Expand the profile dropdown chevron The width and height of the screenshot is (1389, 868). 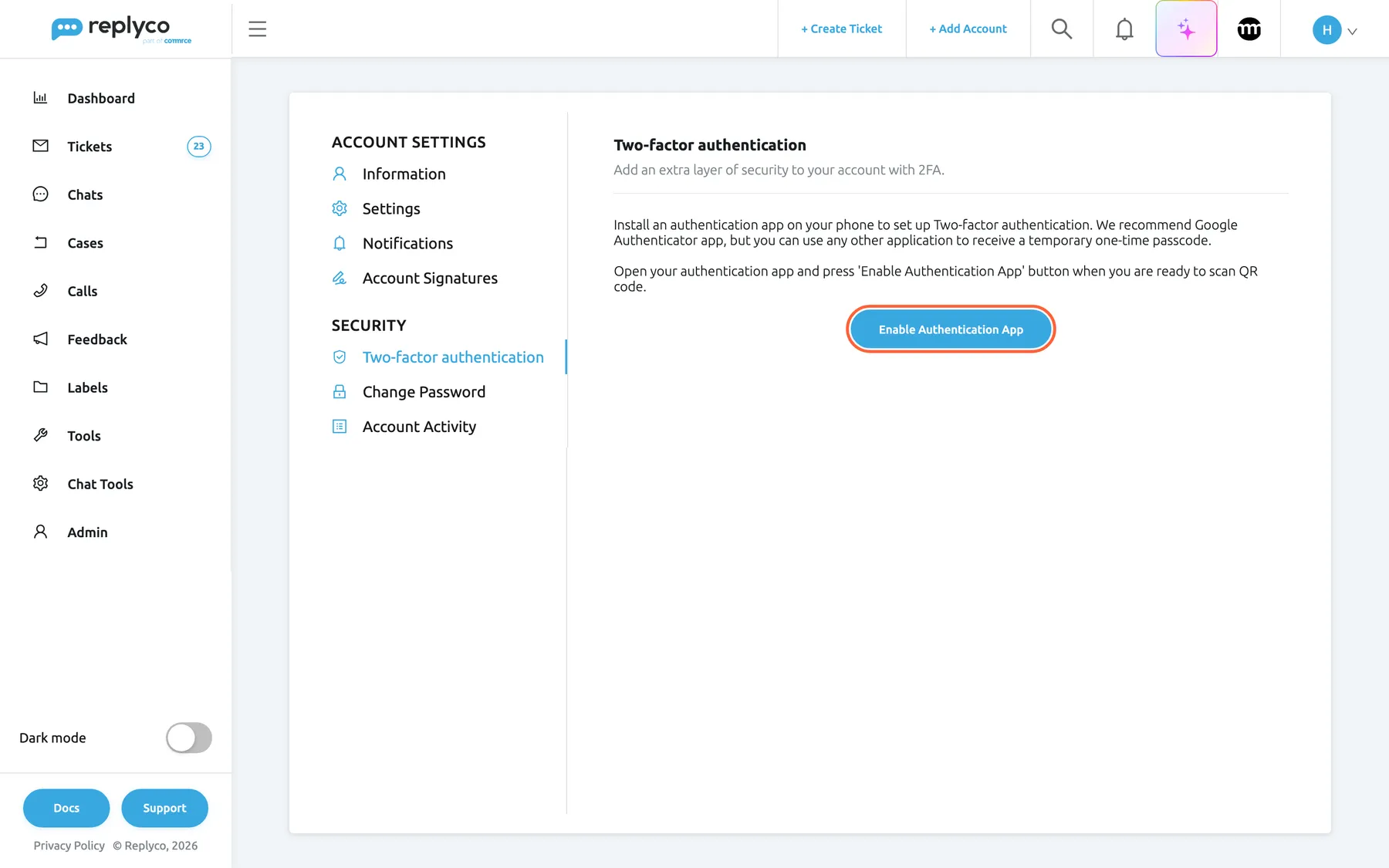click(x=1352, y=32)
